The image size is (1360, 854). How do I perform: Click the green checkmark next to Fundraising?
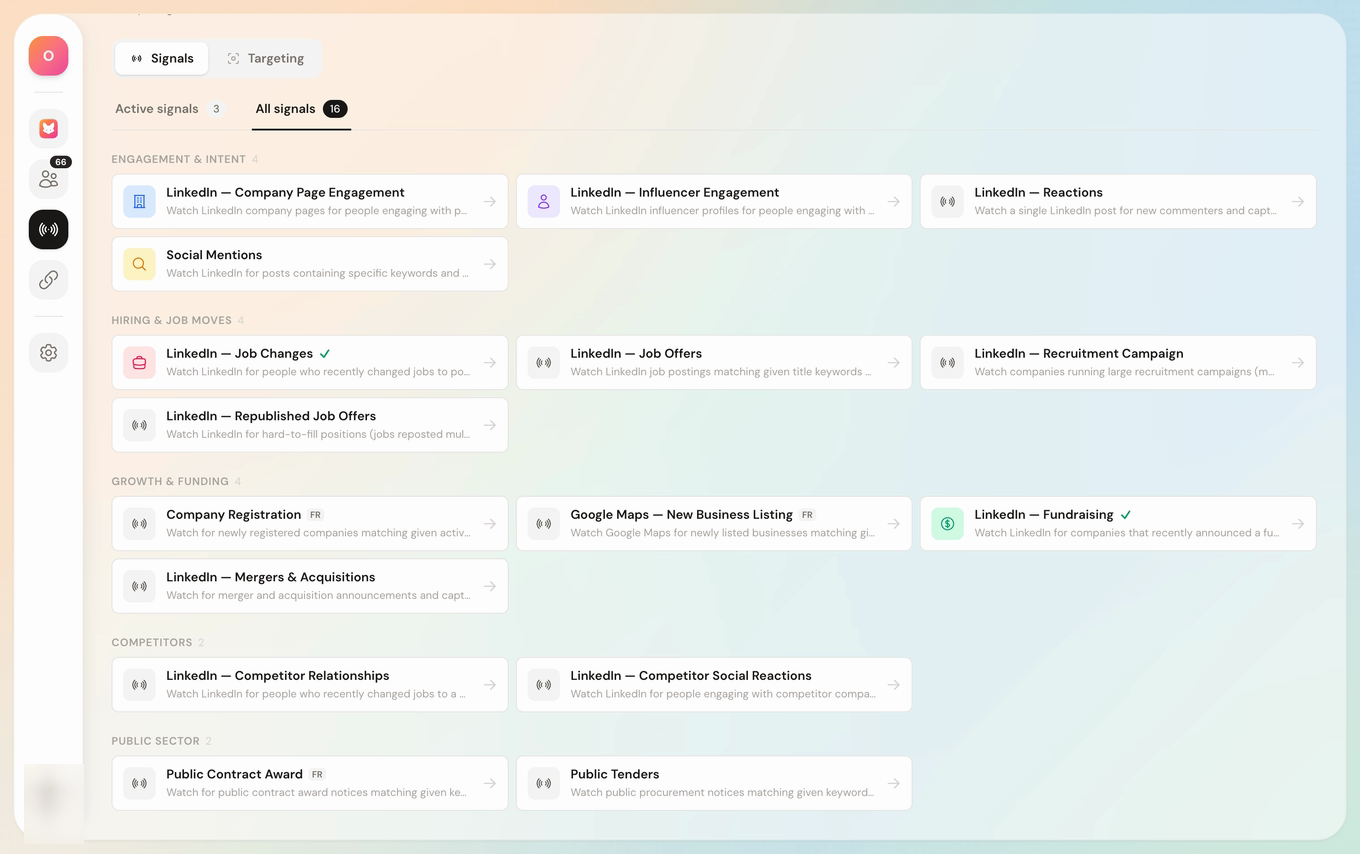[x=1126, y=515]
